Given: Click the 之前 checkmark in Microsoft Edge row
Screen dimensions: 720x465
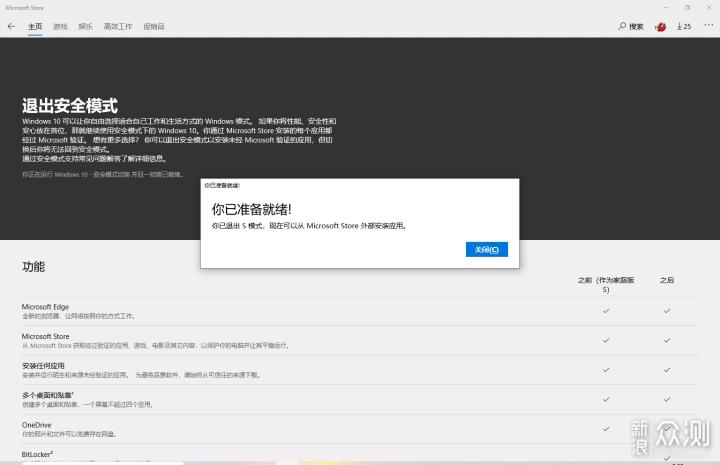Looking at the screenshot, I should point(606,311).
